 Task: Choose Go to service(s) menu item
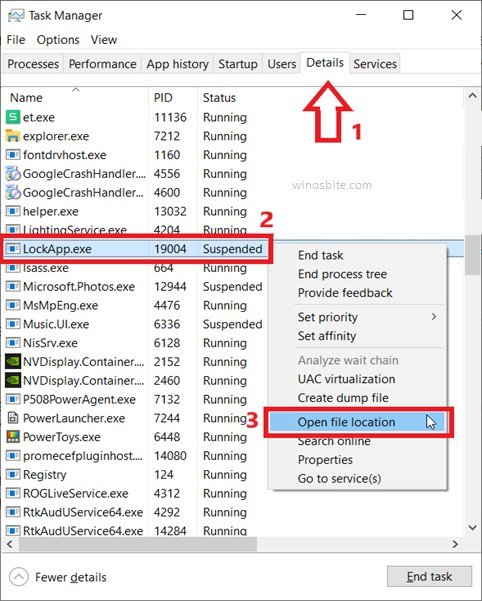tap(339, 478)
